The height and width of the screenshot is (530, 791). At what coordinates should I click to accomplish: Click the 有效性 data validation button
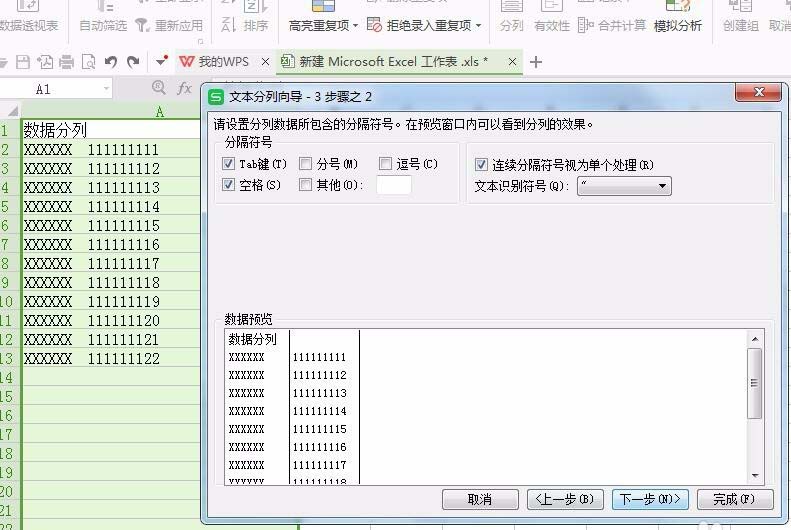(x=551, y=16)
